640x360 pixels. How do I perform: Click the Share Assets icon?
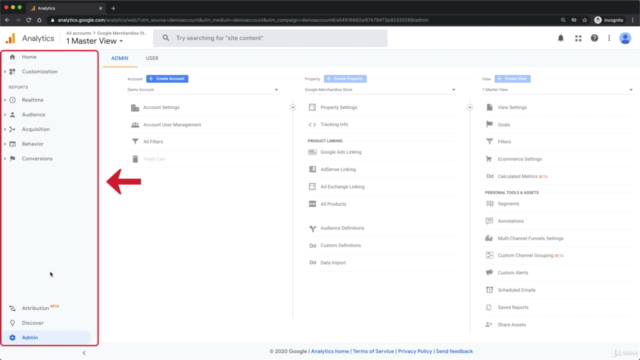[489, 324]
